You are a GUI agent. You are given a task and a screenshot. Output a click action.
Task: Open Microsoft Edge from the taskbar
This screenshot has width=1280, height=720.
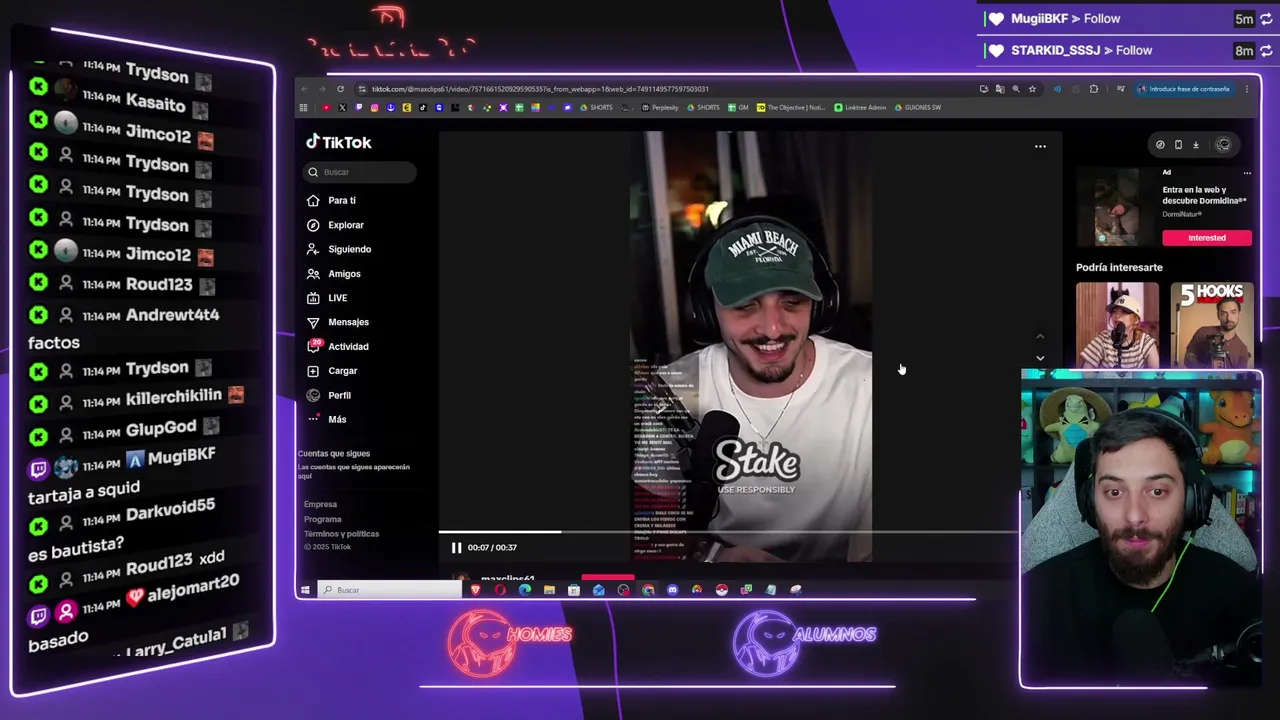click(525, 590)
